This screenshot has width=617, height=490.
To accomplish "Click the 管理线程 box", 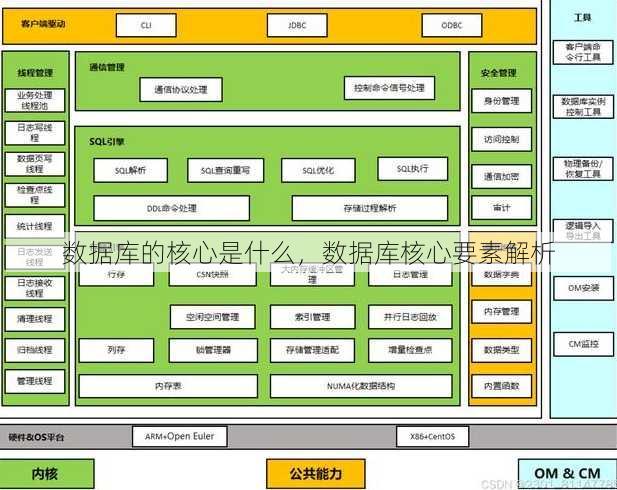I will pos(35,381).
